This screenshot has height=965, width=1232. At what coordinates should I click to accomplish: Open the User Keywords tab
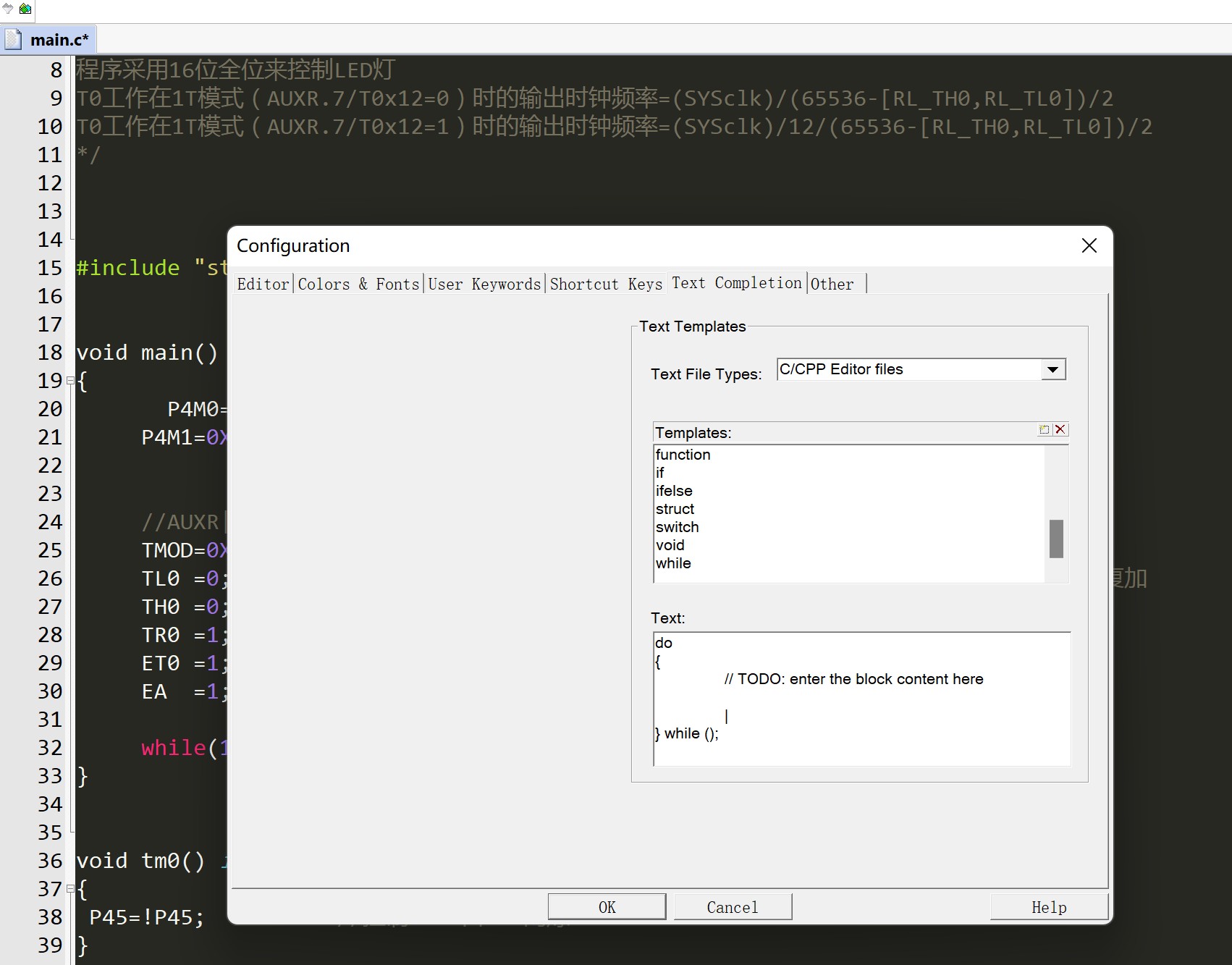pyautogui.click(x=484, y=284)
